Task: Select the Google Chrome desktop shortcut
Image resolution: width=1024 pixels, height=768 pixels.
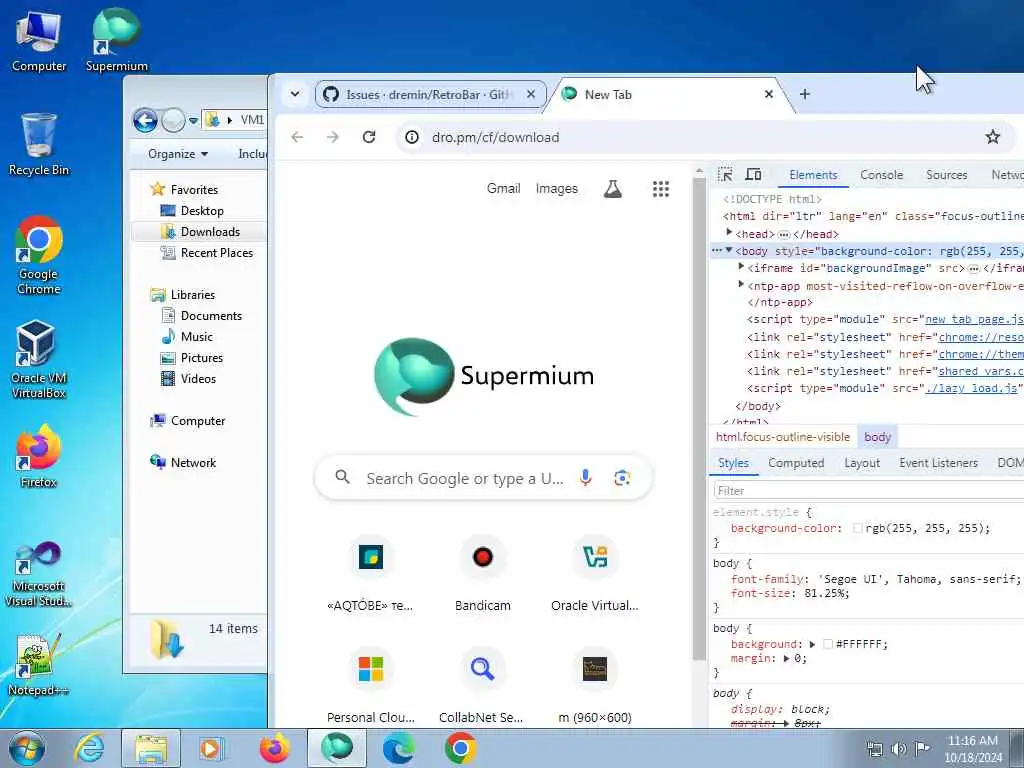Action: pyautogui.click(x=39, y=255)
